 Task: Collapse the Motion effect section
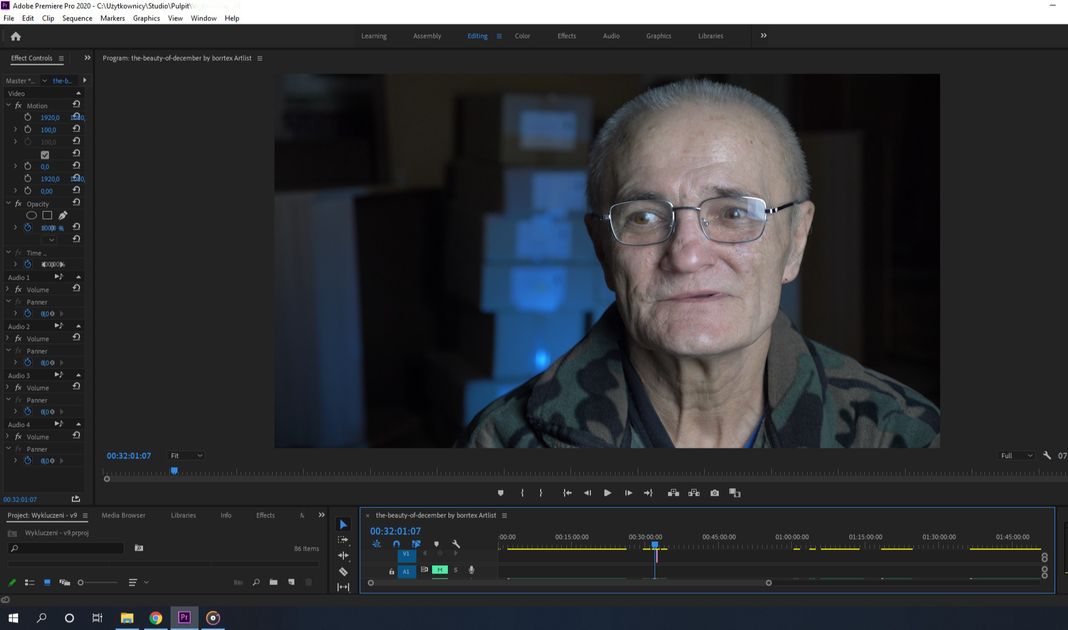pos(9,105)
